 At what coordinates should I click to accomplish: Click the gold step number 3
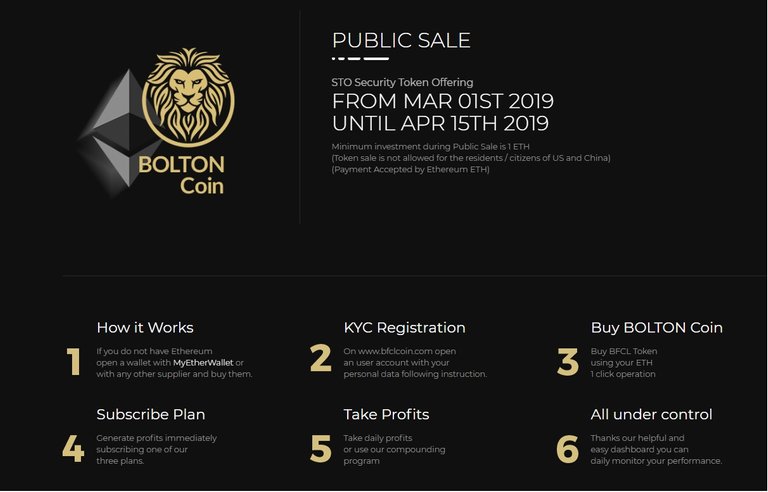[x=568, y=362]
